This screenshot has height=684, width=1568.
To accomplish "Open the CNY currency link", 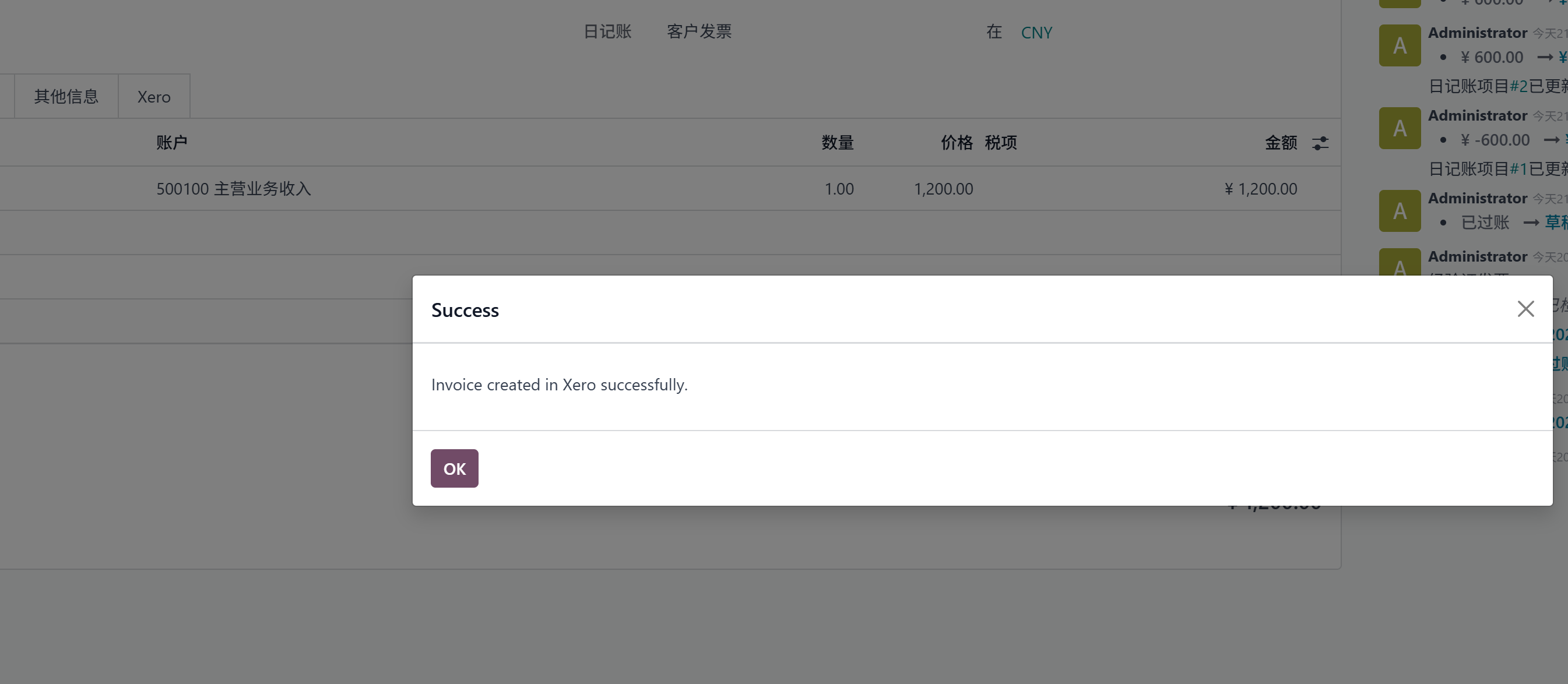I will point(1036,32).
